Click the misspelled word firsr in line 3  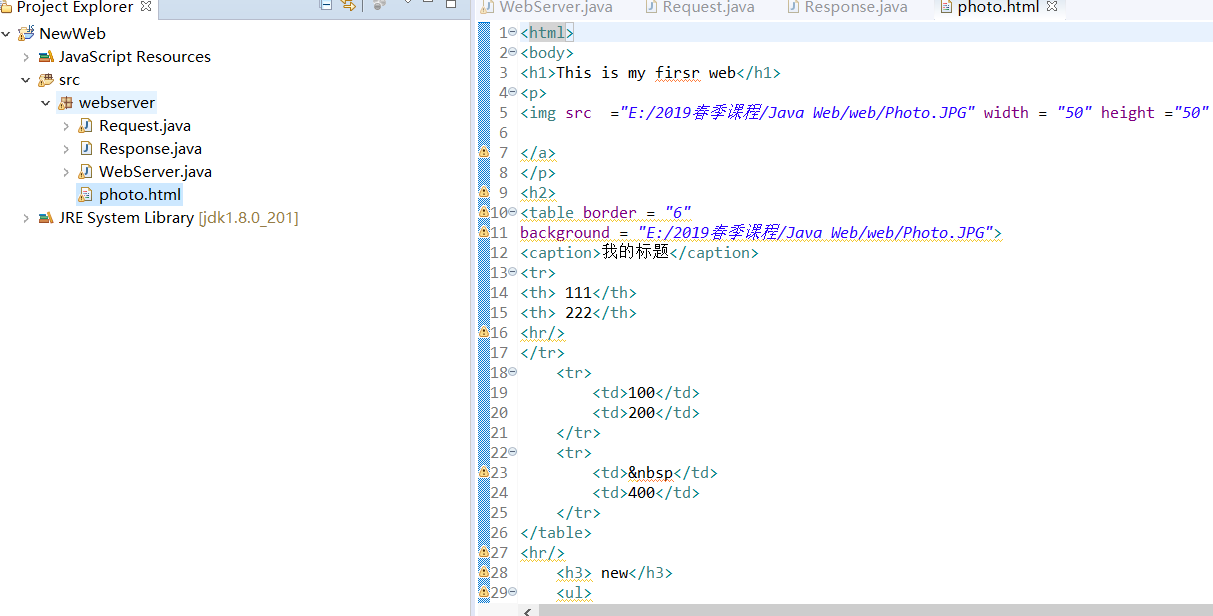[678, 72]
